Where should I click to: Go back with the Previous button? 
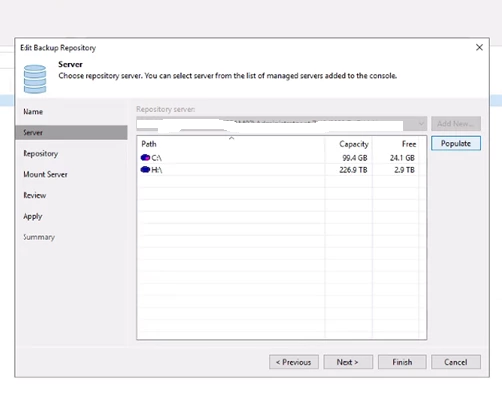pyautogui.click(x=294, y=362)
